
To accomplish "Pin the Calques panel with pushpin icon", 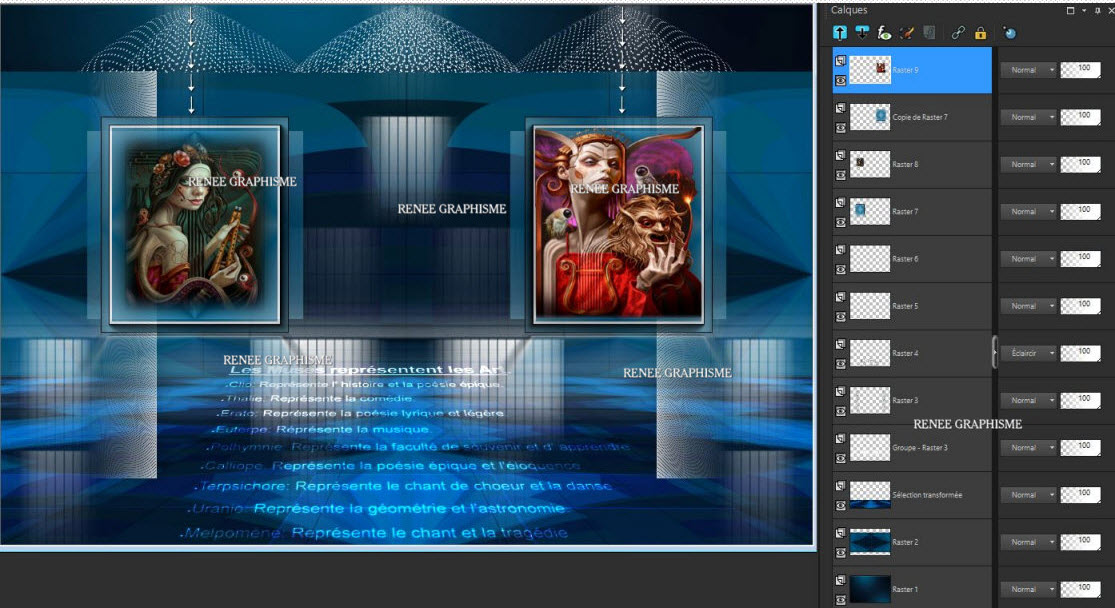I will (1098, 11).
